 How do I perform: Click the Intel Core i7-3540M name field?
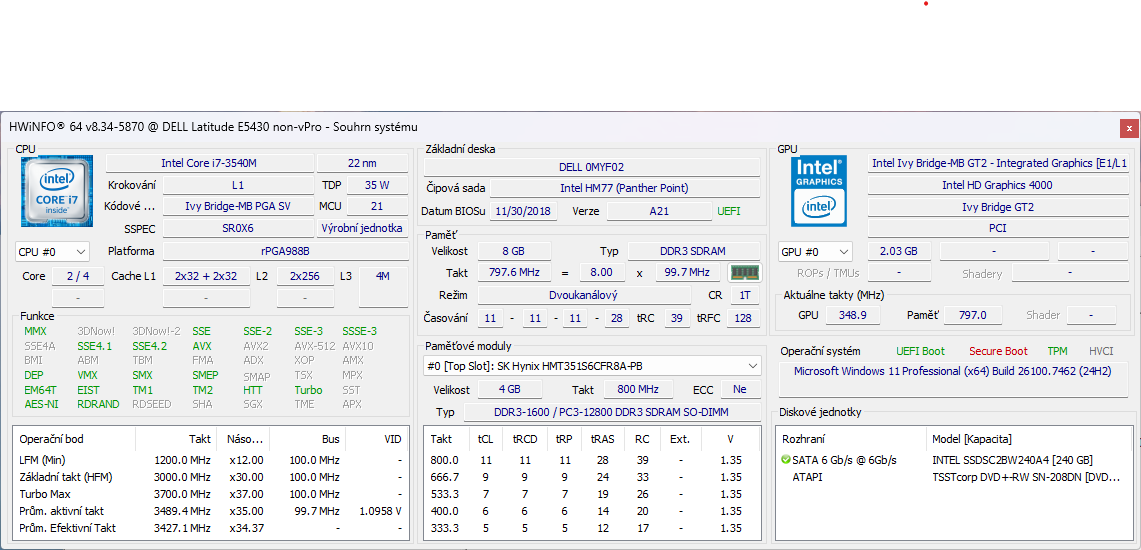point(208,163)
